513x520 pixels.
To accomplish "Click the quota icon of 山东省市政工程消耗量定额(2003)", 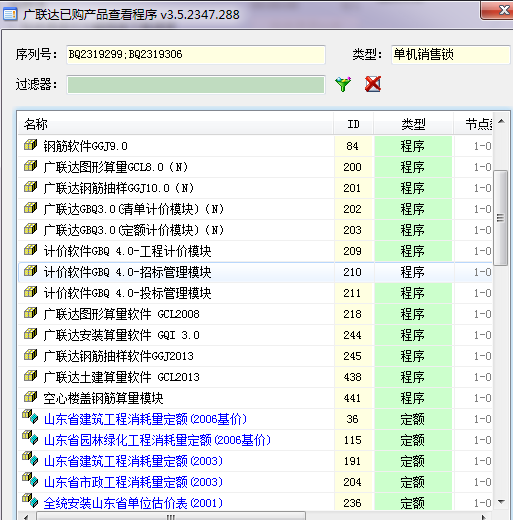I will [x=30, y=480].
